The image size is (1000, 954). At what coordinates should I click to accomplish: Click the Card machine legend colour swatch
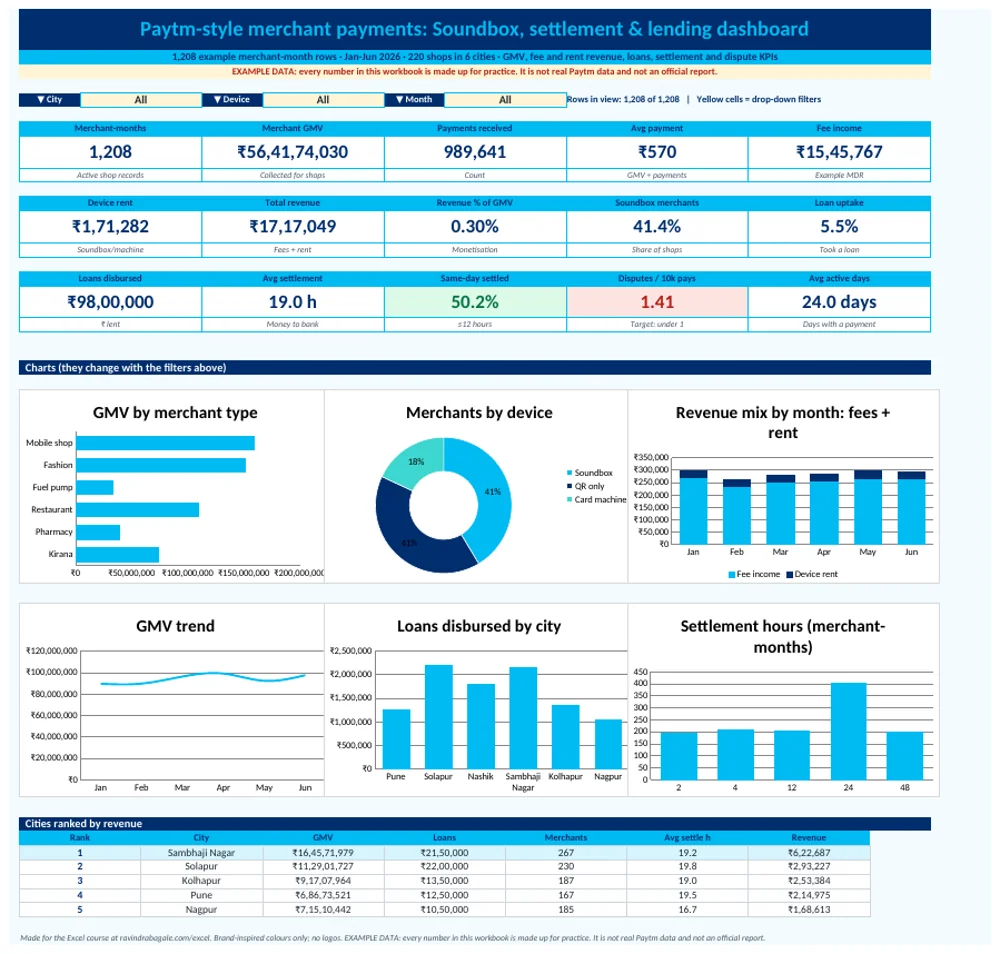coord(569,499)
